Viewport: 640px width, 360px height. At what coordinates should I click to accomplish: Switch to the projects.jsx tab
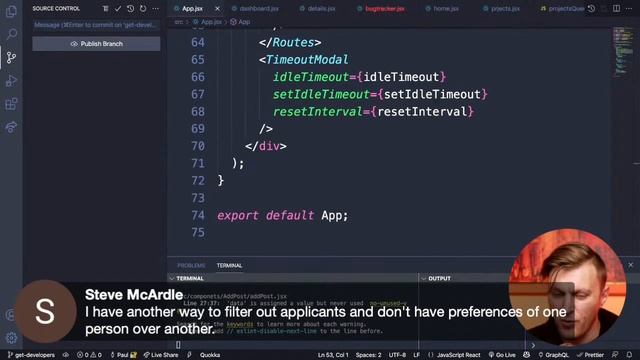[501, 9]
